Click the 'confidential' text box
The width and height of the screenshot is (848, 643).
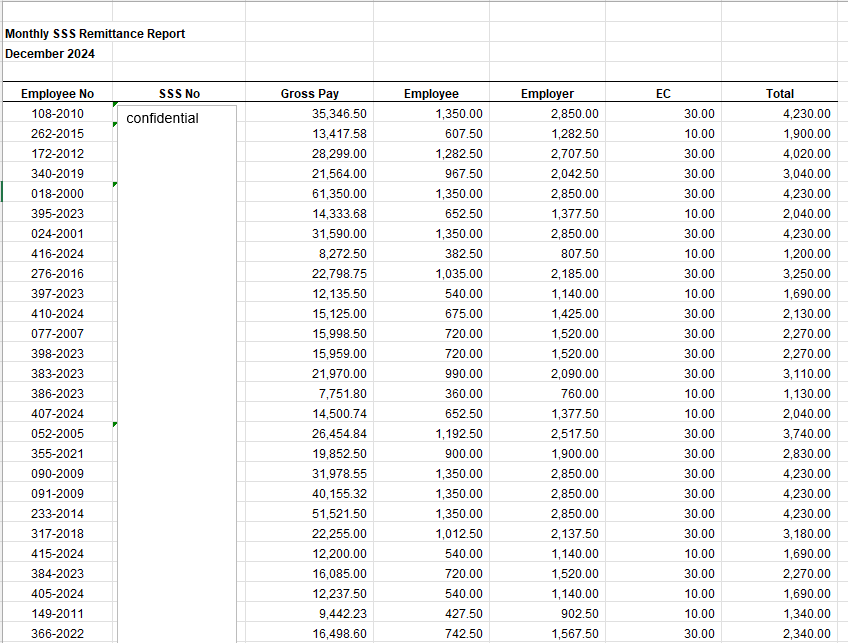coord(177,374)
